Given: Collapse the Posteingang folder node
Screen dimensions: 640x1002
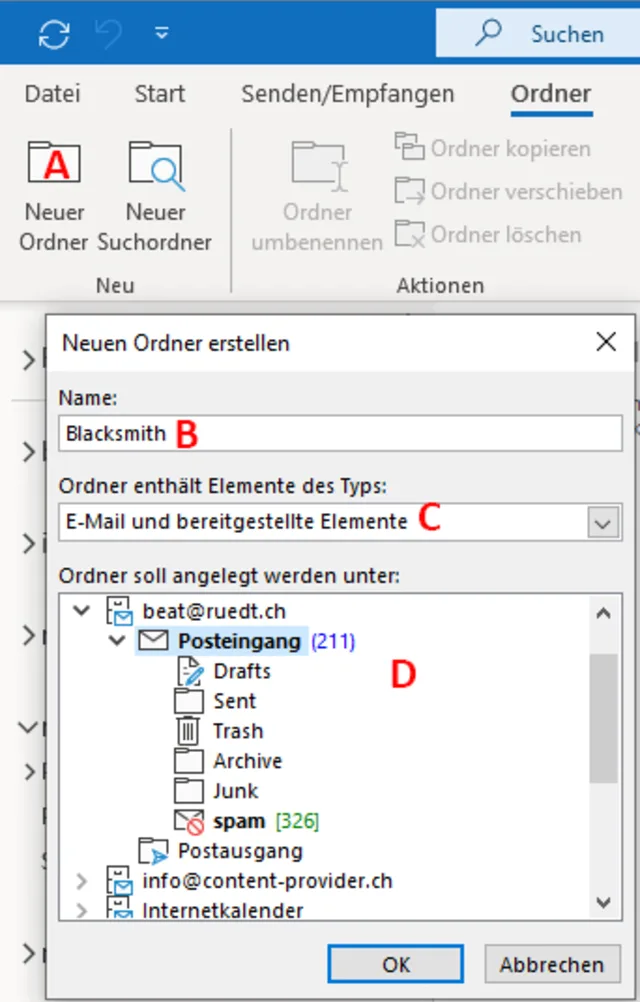Looking at the screenshot, I should pos(119,641).
